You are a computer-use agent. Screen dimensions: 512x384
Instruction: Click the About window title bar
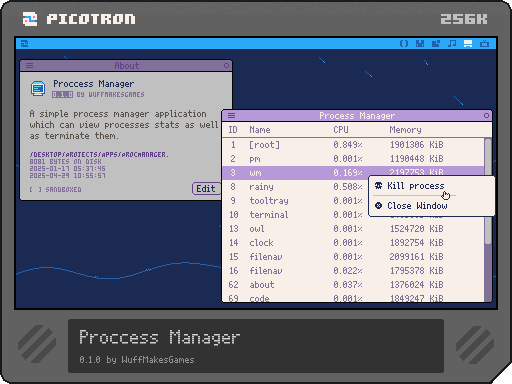tap(126, 65)
